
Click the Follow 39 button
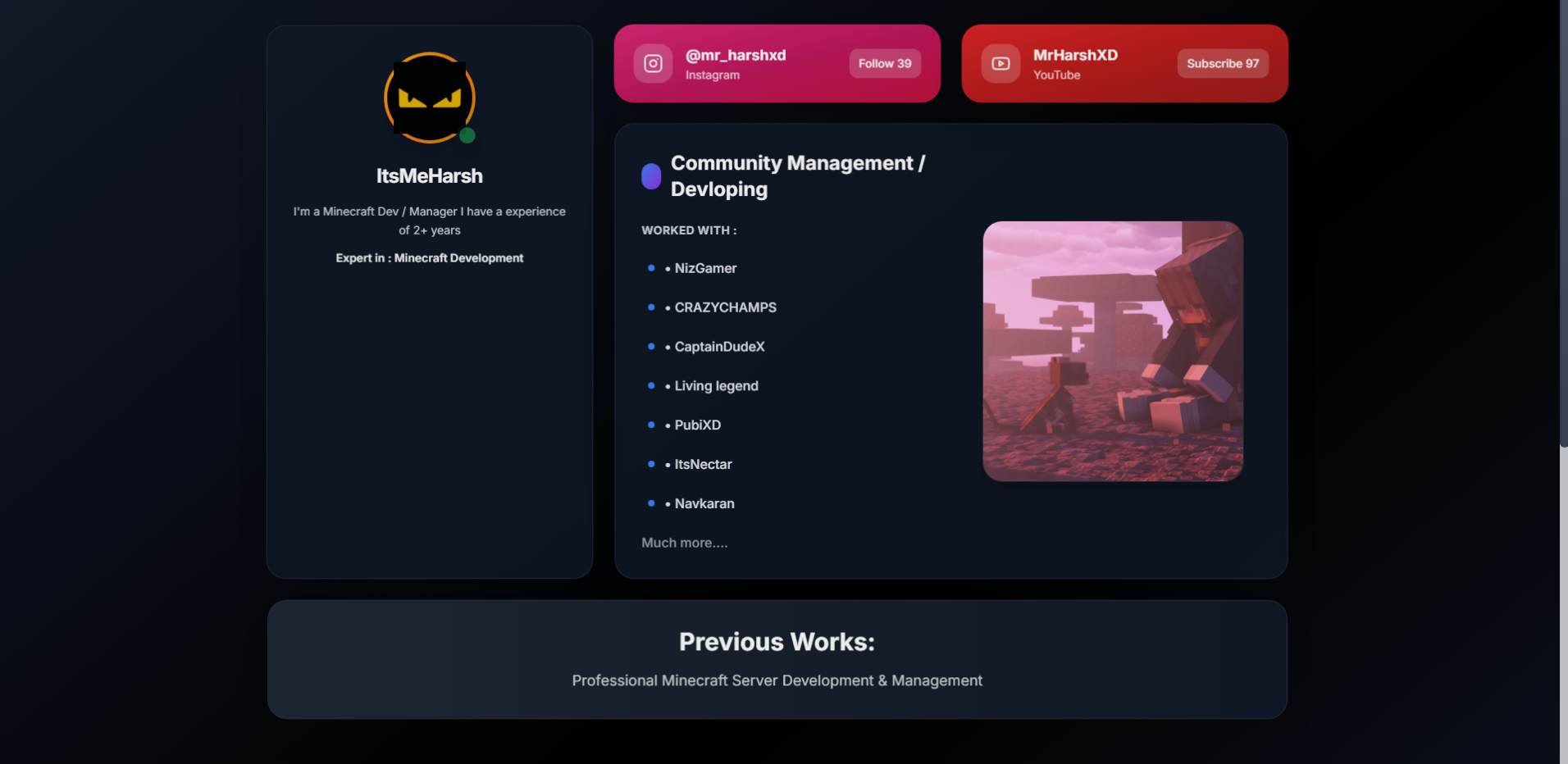coord(884,63)
